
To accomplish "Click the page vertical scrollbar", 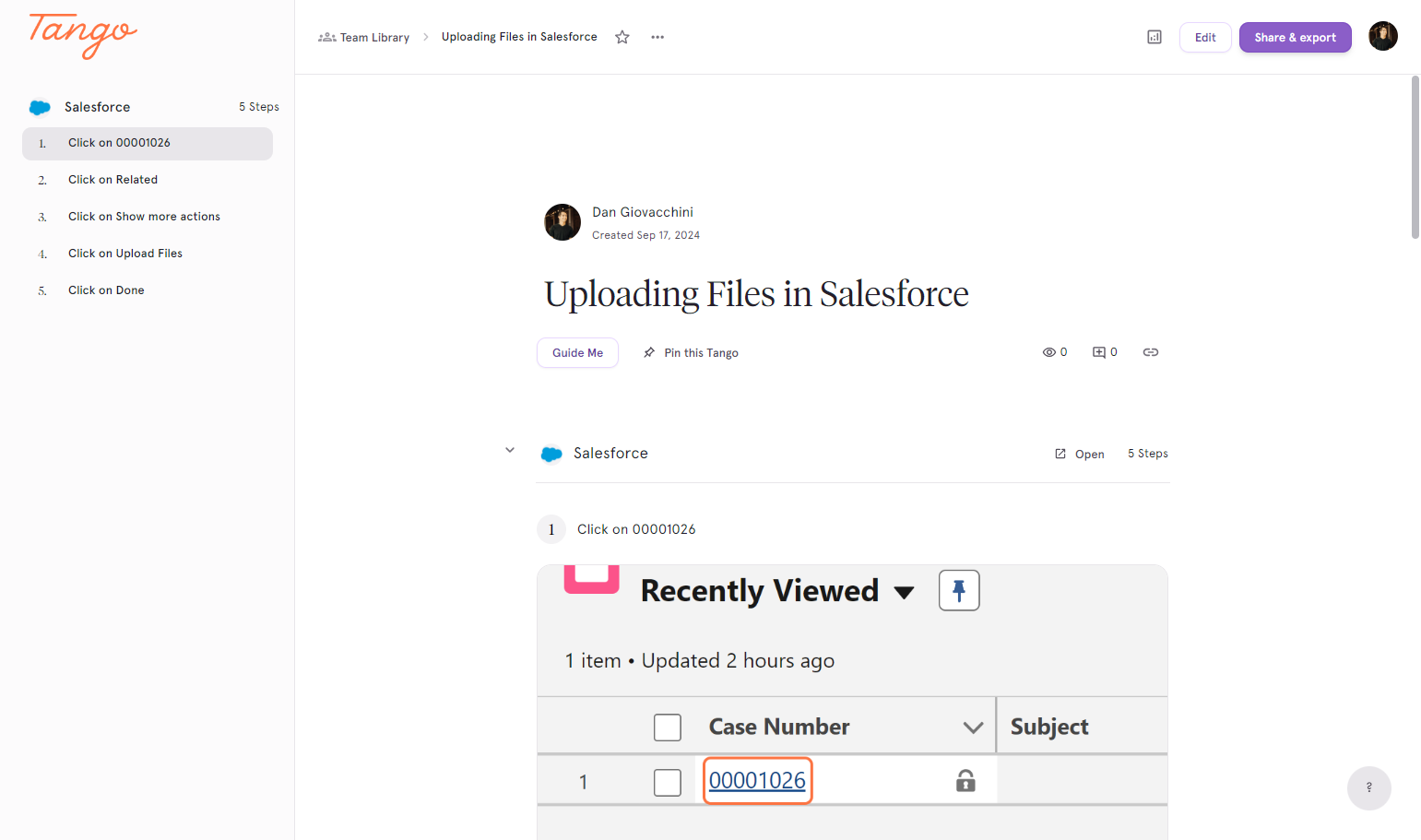I will point(1415,157).
